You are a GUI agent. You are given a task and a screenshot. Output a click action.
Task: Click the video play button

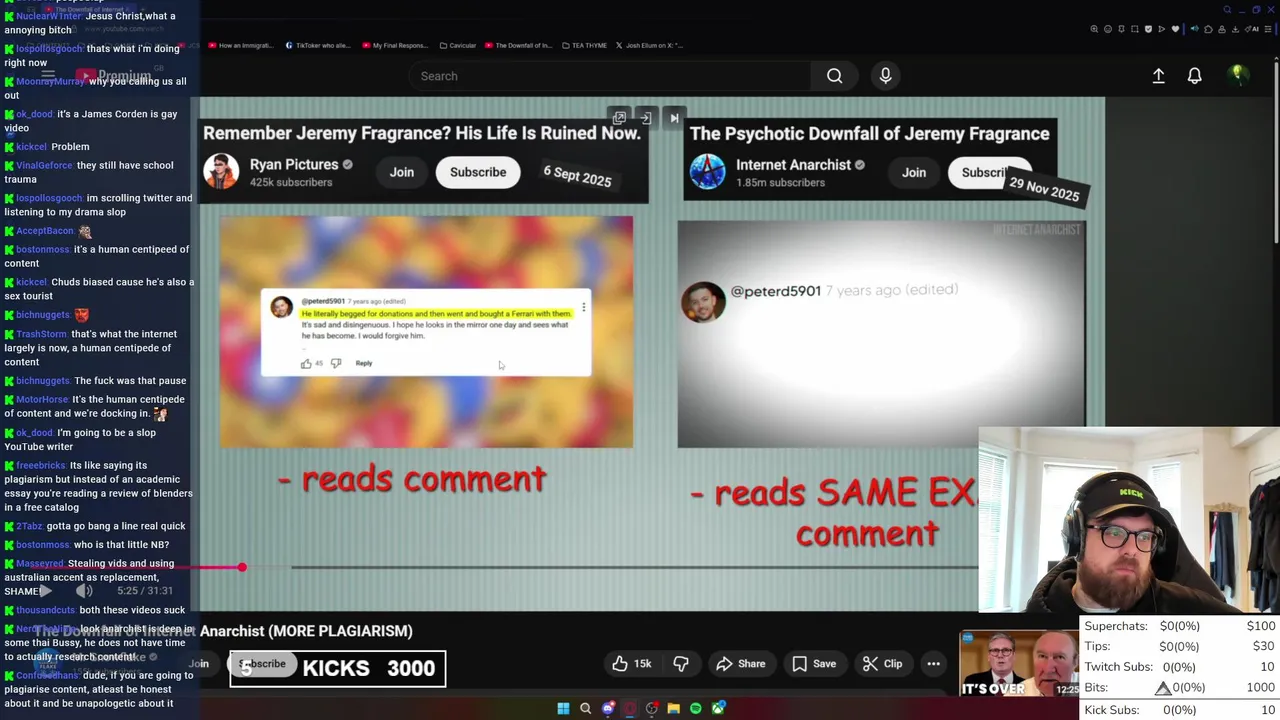[45, 591]
